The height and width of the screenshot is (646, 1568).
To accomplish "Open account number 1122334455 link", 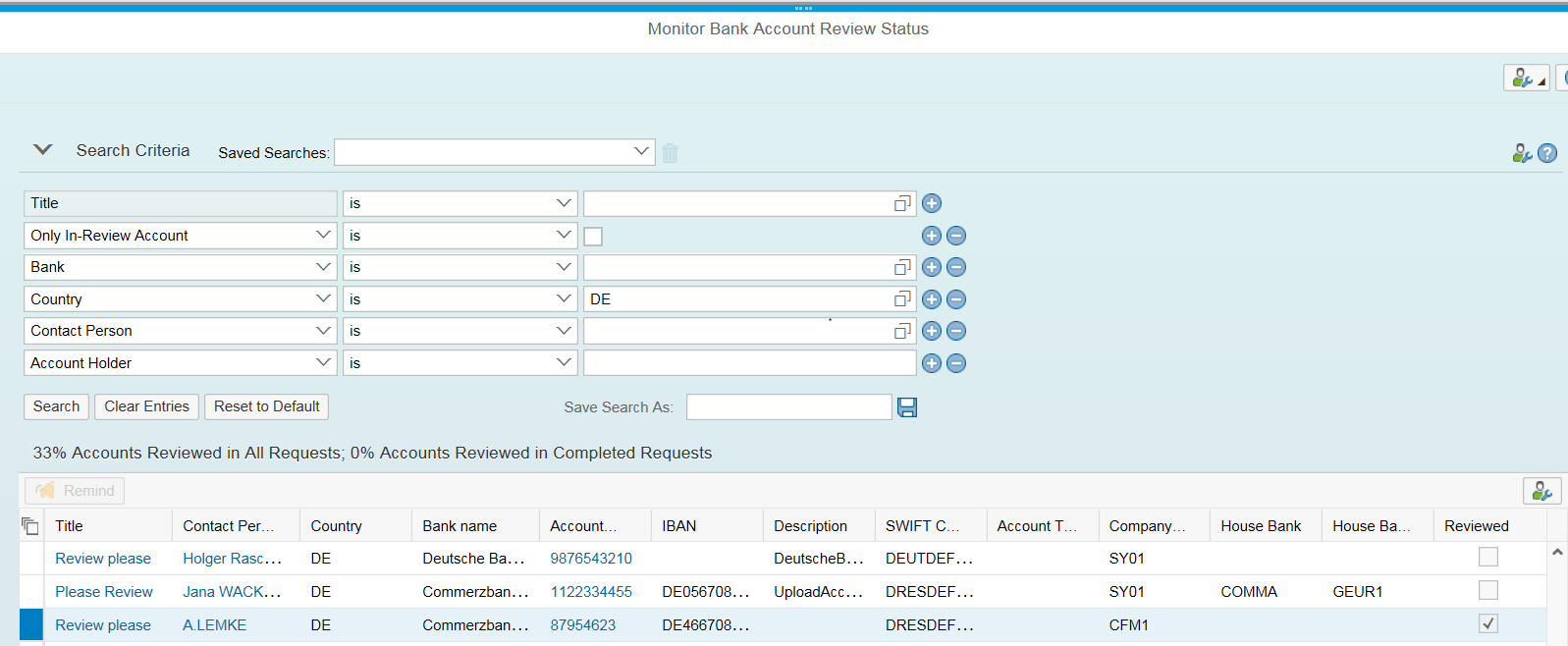I will tap(591, 592).
